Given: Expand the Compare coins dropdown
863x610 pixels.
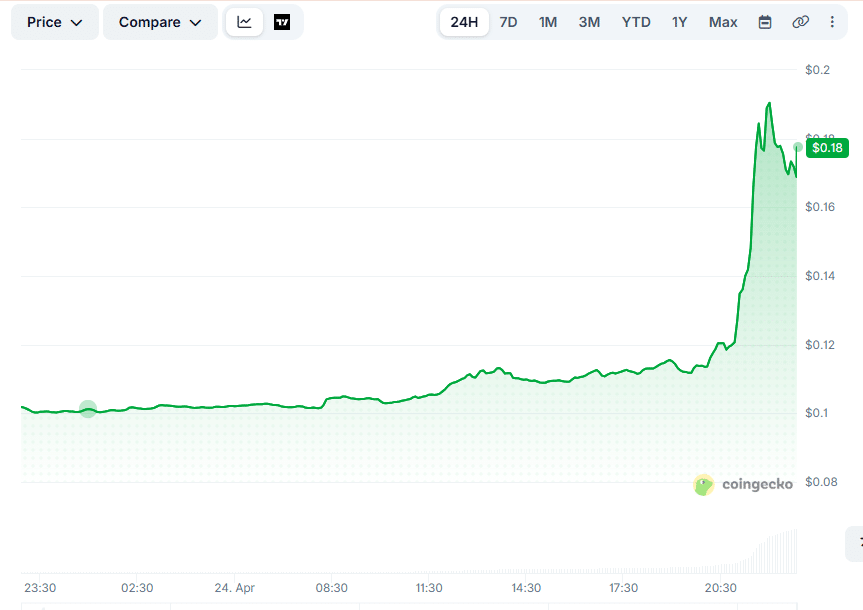Looking at the screenshot, I should click(x=160, y=21).
